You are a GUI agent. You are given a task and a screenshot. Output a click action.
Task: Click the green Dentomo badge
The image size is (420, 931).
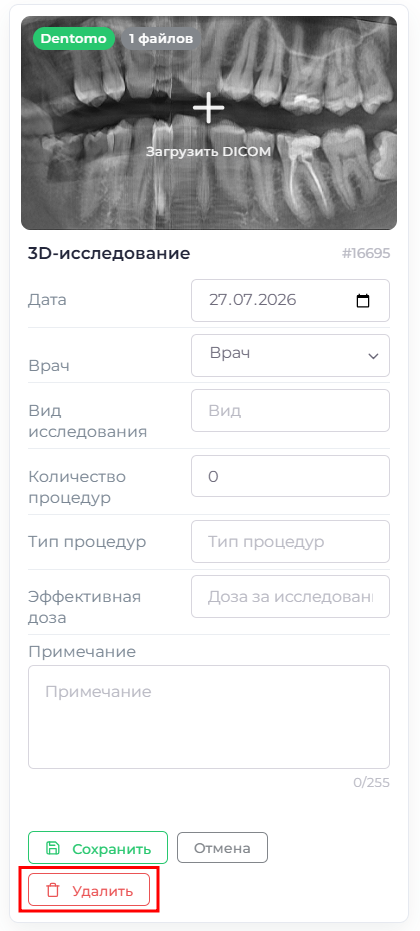tap(74, 39)
